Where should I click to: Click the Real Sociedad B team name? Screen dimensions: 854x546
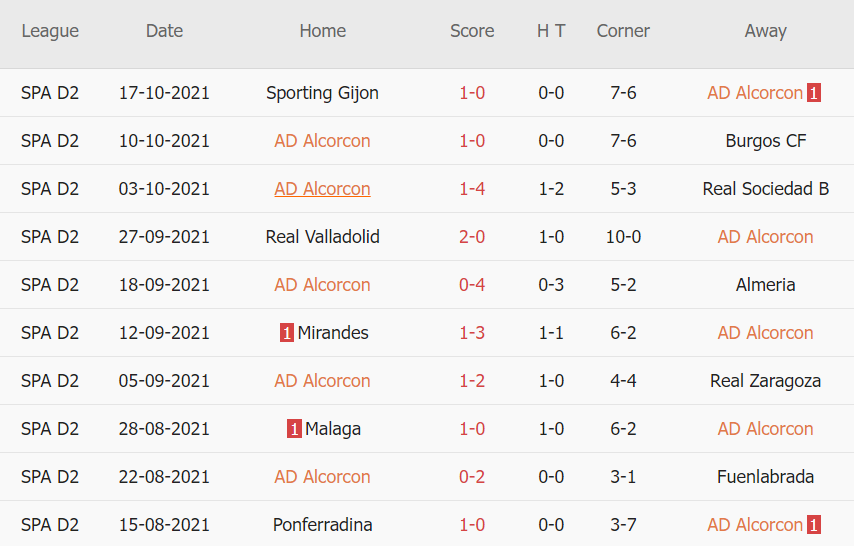pyautogui.click(x=766, y=189)
